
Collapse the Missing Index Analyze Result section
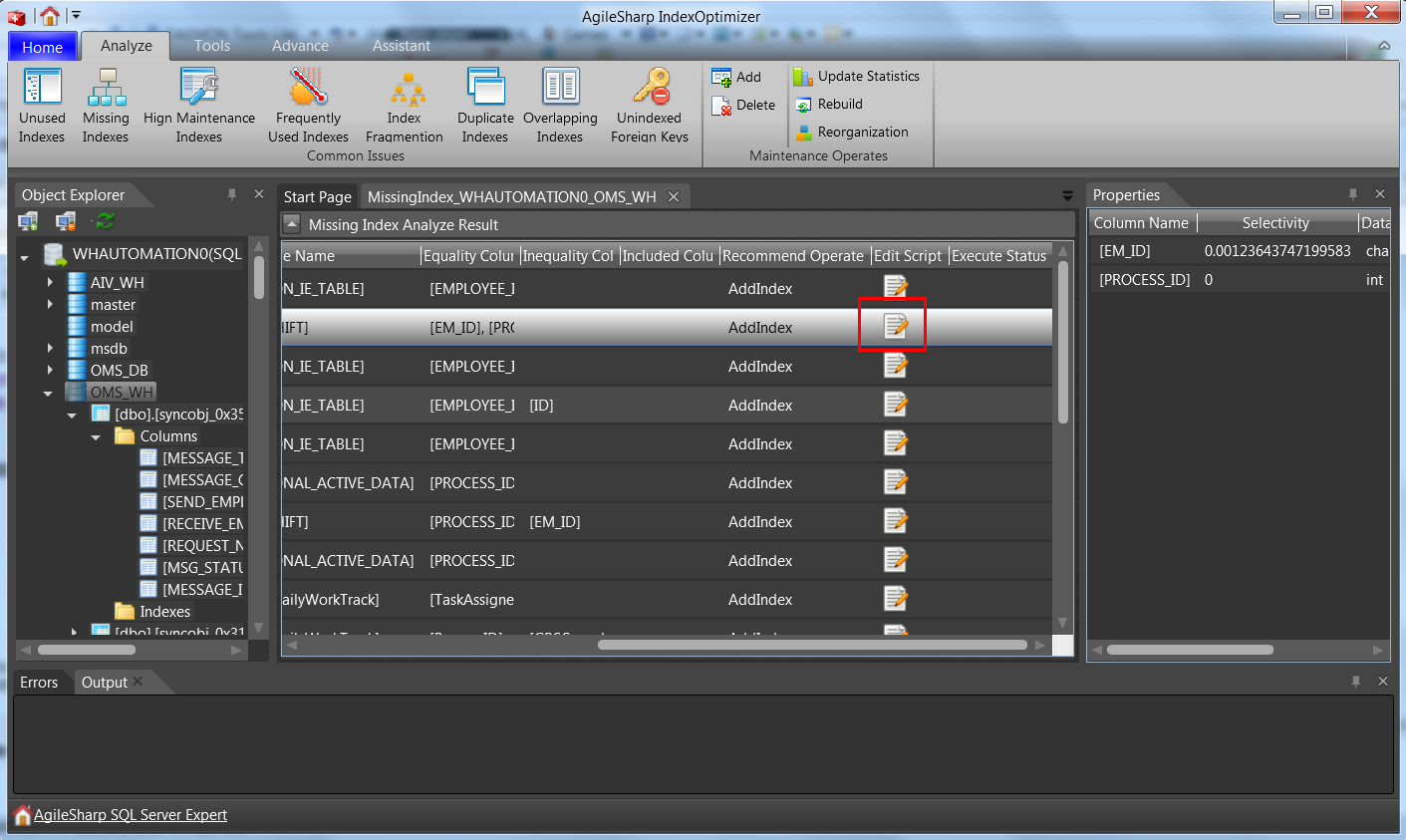click(x=291, y=224)
